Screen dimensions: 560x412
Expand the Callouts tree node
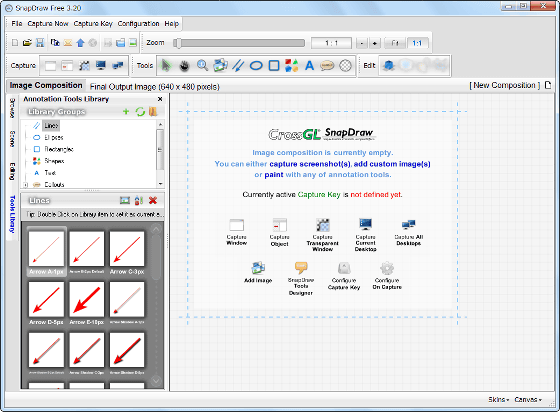(26, 185)
